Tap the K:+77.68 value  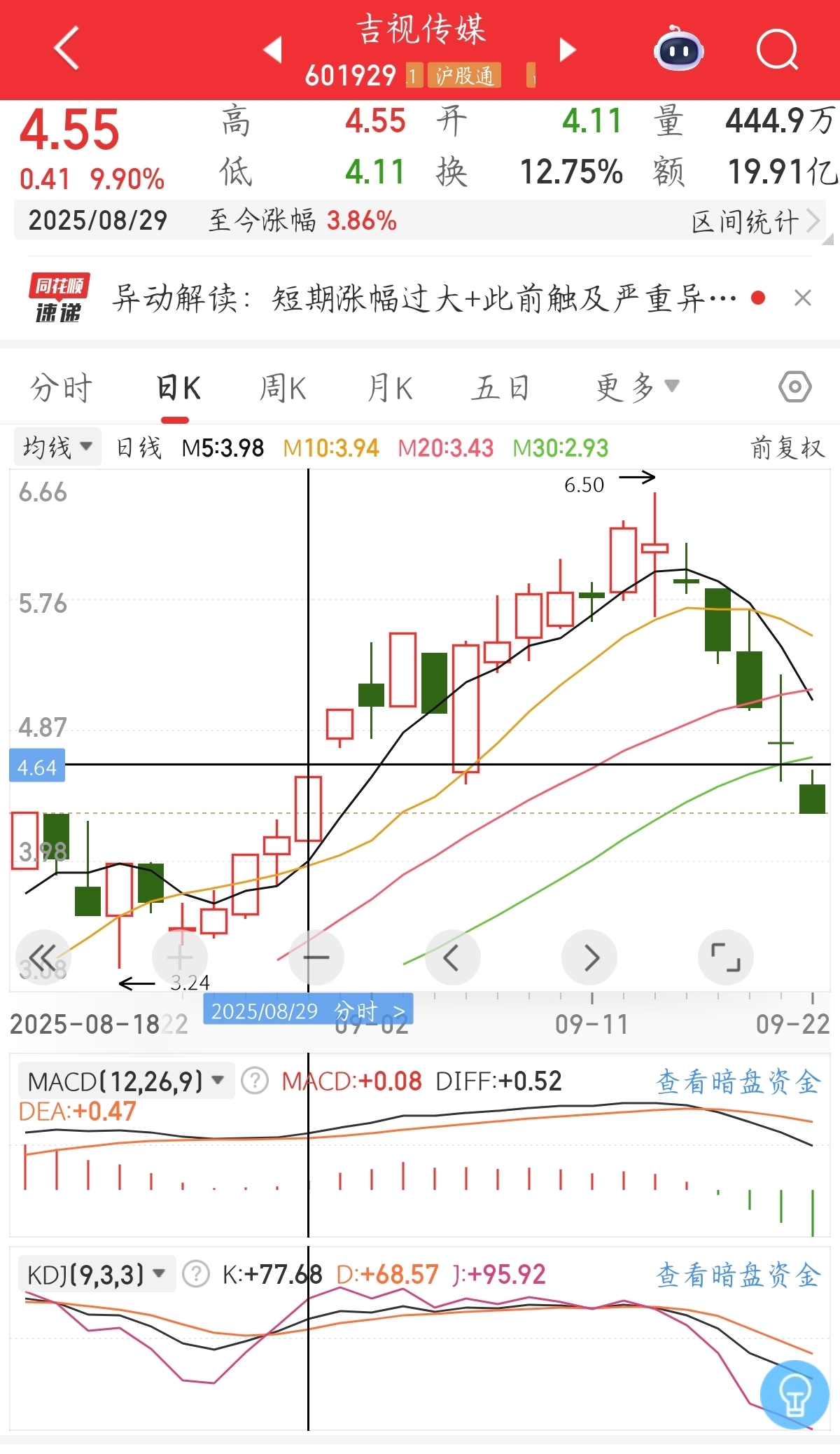(272, 1274)
